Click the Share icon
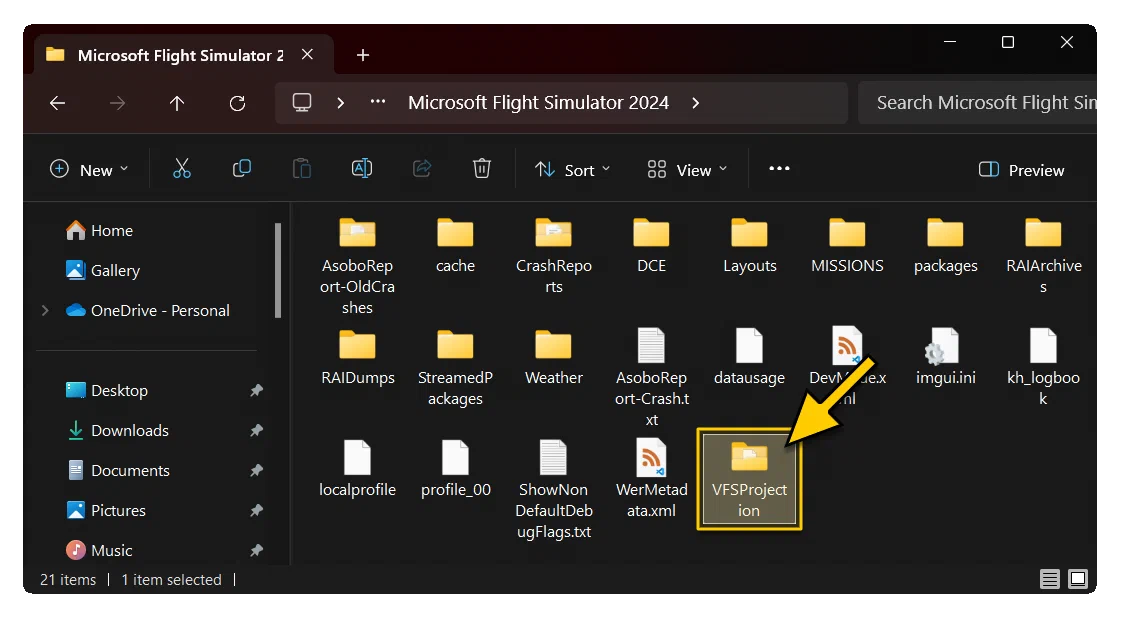The width and height of the screenshot is (1121, 619). pyautogui.click(x=422, y=169)
